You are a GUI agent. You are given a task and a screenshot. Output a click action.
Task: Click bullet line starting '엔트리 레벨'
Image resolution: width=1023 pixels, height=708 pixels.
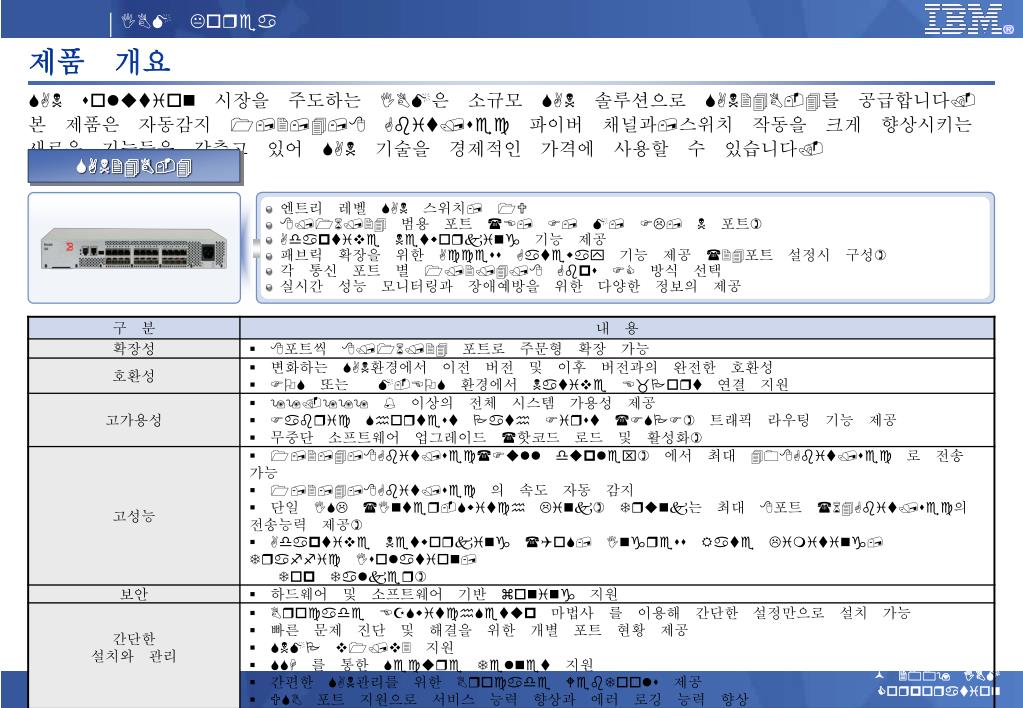point(404,208)
